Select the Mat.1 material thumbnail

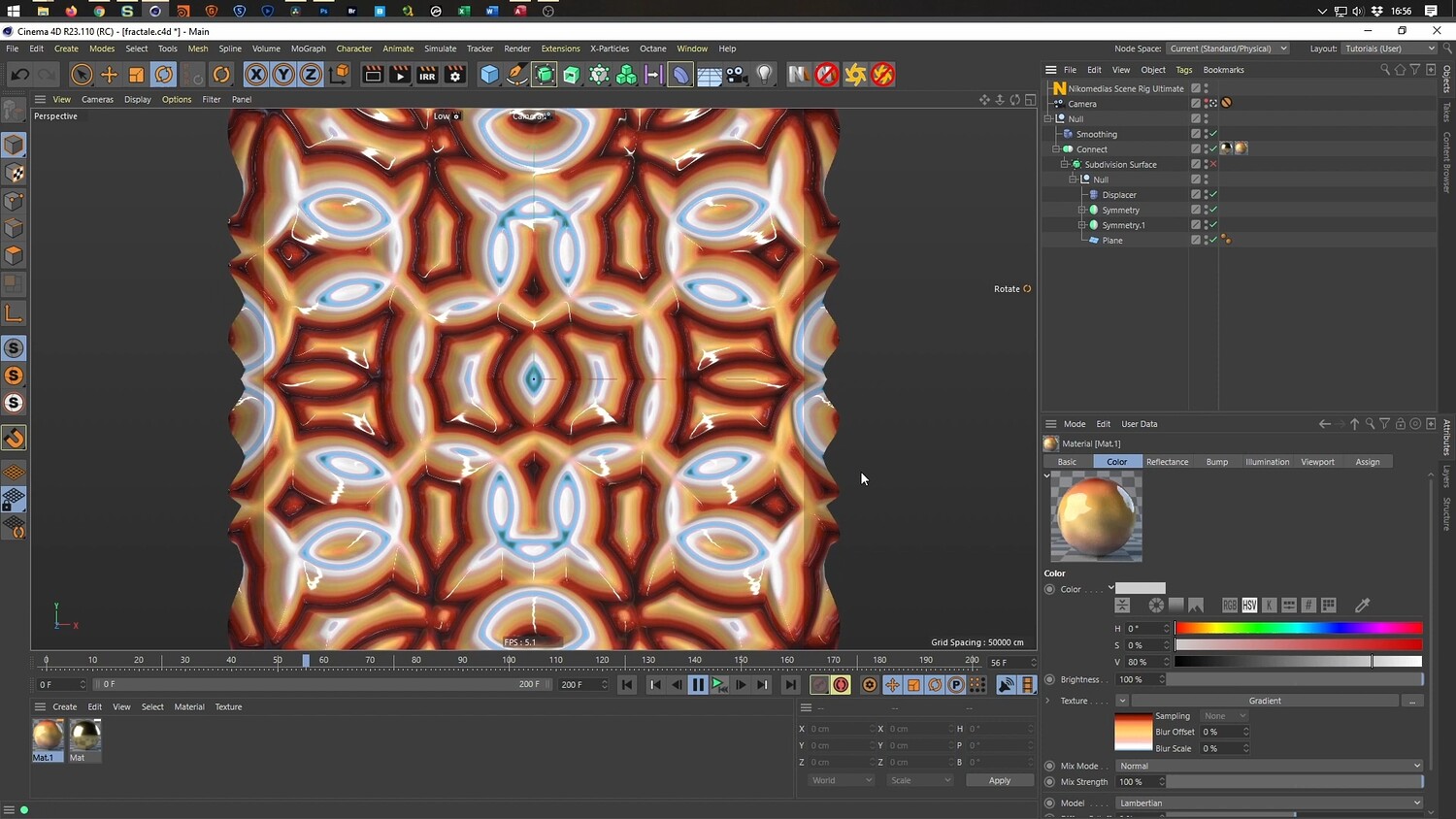click(x=47, y=735)
